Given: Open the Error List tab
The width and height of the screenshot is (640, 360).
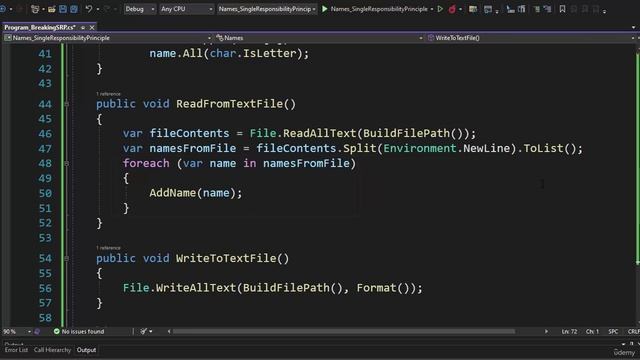Looking at the screenshot, I should (x=16, y=350).
